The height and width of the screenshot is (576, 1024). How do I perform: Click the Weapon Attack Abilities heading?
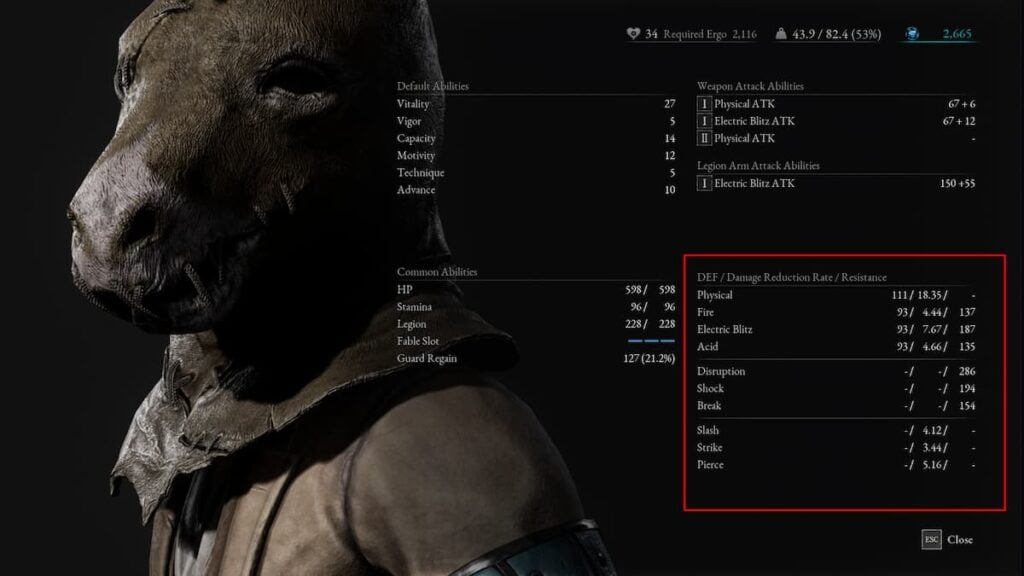pos(750,86)
